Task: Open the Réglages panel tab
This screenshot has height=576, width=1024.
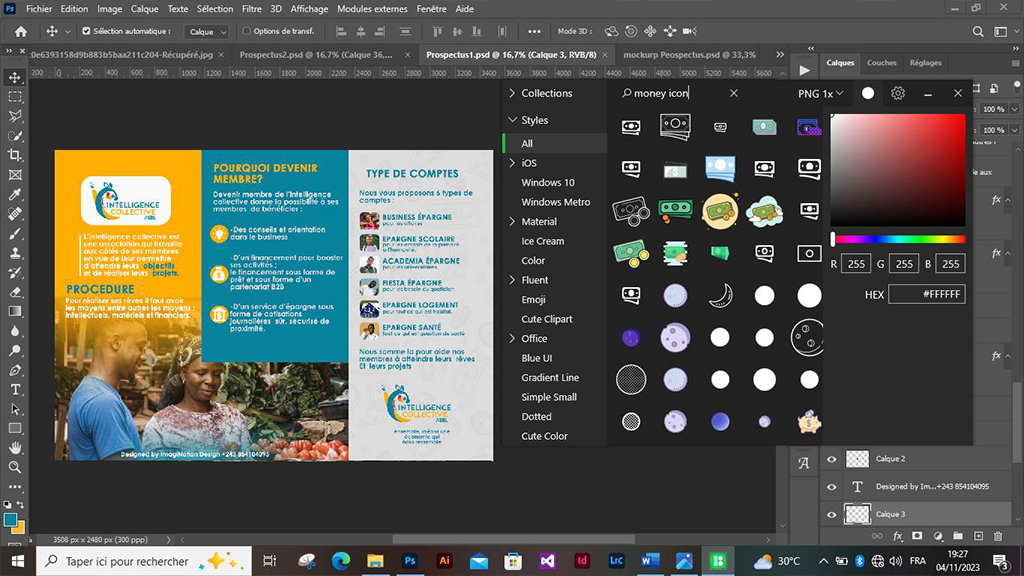Action: coord(925,63)
